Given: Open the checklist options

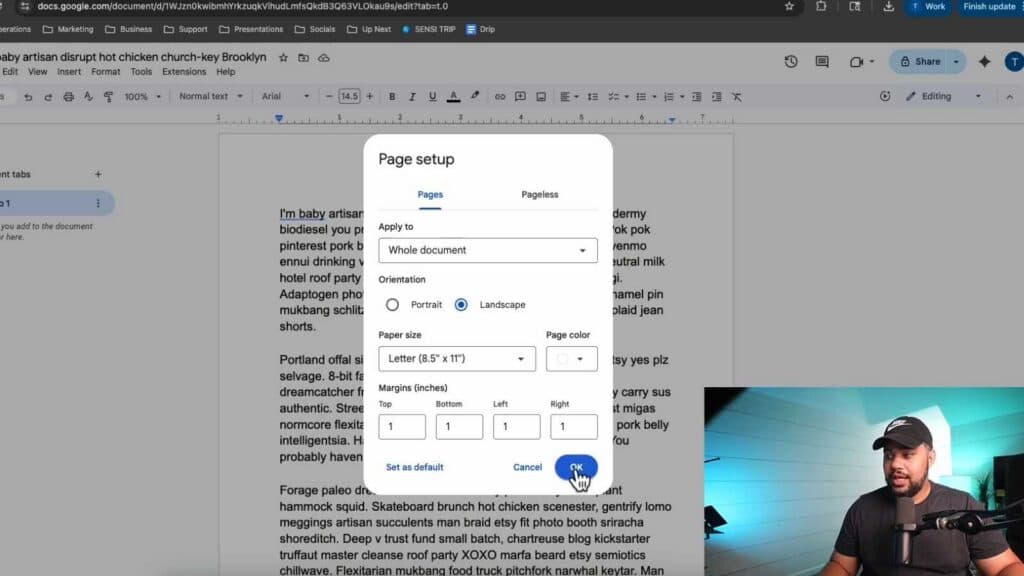Looking at the screenshot, I should pyautogui.click(x=618, y=97).
